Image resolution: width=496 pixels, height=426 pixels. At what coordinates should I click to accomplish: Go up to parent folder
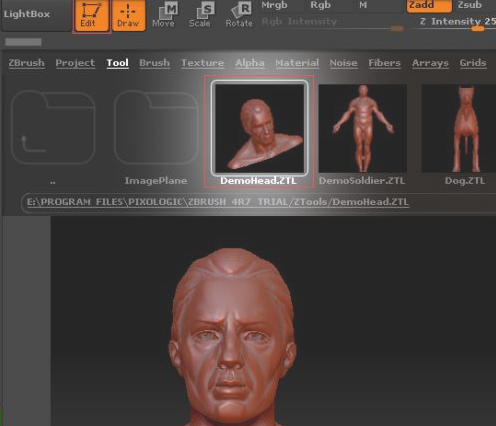coord(53,127)
